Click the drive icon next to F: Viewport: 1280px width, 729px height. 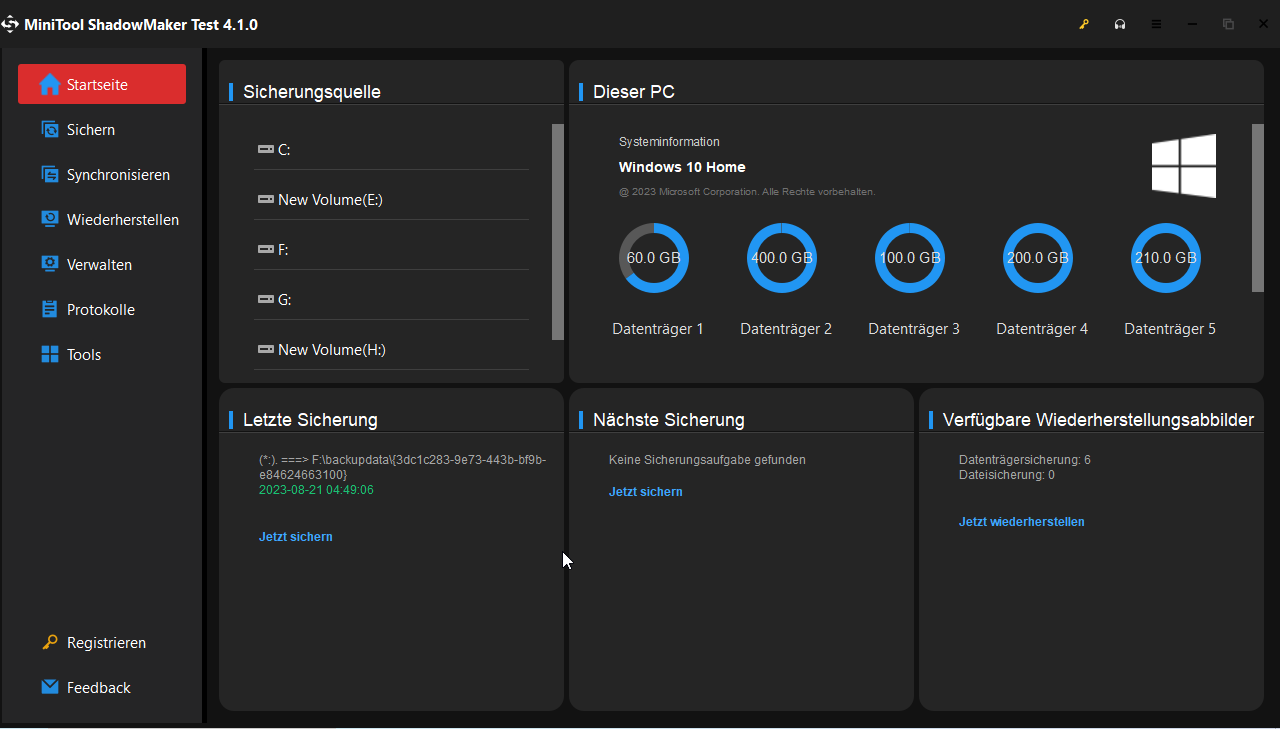pos(265,250)
